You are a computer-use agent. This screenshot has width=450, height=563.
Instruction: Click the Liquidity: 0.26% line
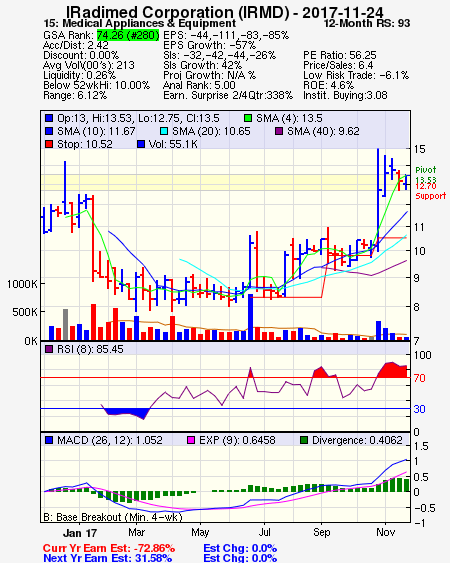(x=79, y=75)
